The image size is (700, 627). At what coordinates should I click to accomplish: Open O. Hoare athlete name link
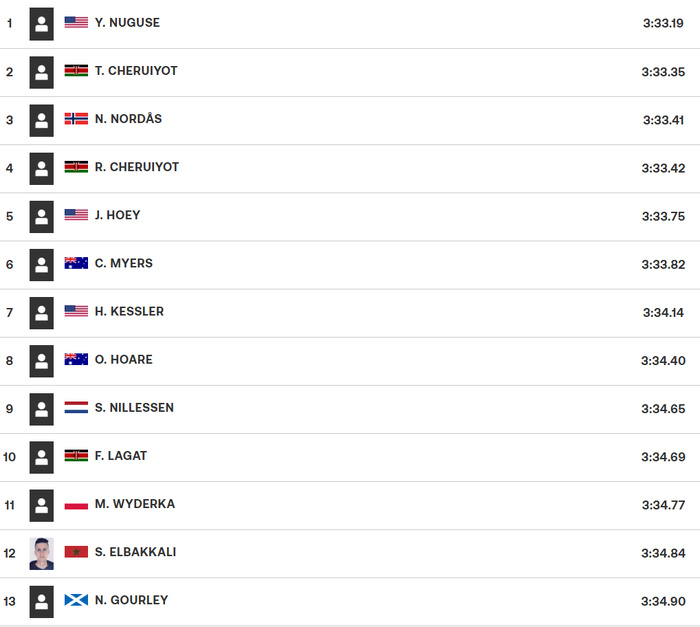click(x=124, y=359)
